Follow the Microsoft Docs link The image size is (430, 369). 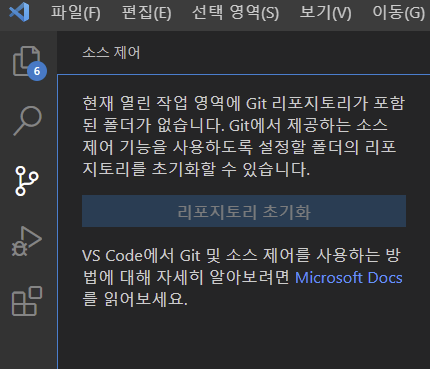pos(349,278)
